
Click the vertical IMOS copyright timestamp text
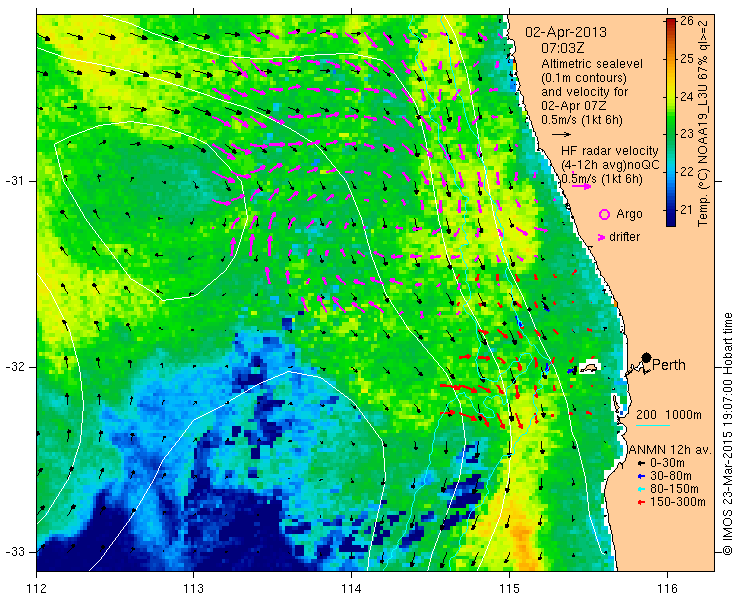click(x=727, y=434)
